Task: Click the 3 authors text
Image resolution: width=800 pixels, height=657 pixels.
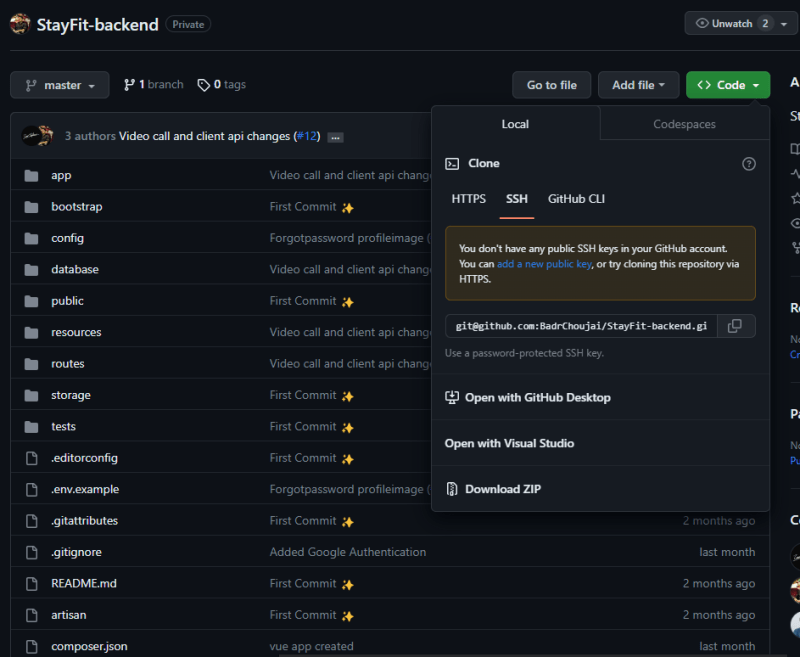Action: click(x=90, y=136)
